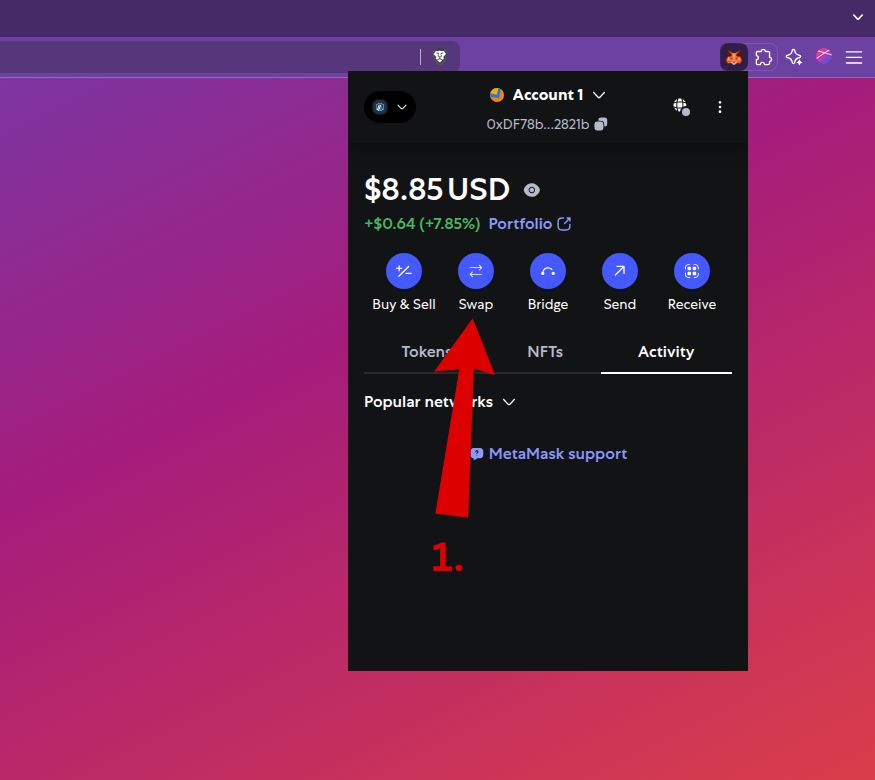The width and height of the screenshot is (875, 780).
Task: Click the Account 1 avatar icon
Action: (497, 95)
